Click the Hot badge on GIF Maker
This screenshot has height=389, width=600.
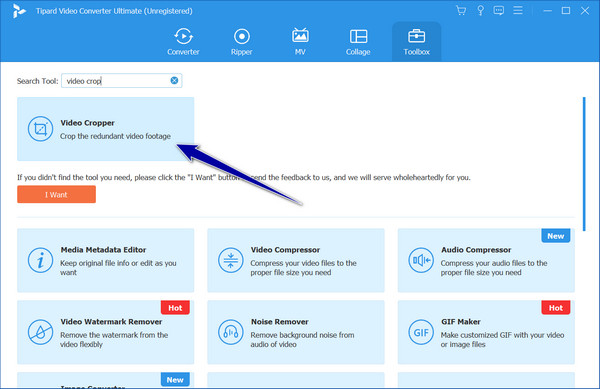click(556, 308)
